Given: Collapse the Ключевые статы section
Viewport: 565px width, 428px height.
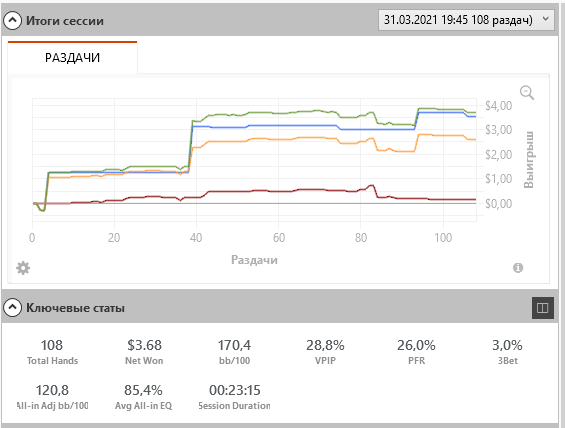Looking at the screenshot, I should (x=12, y=308).
